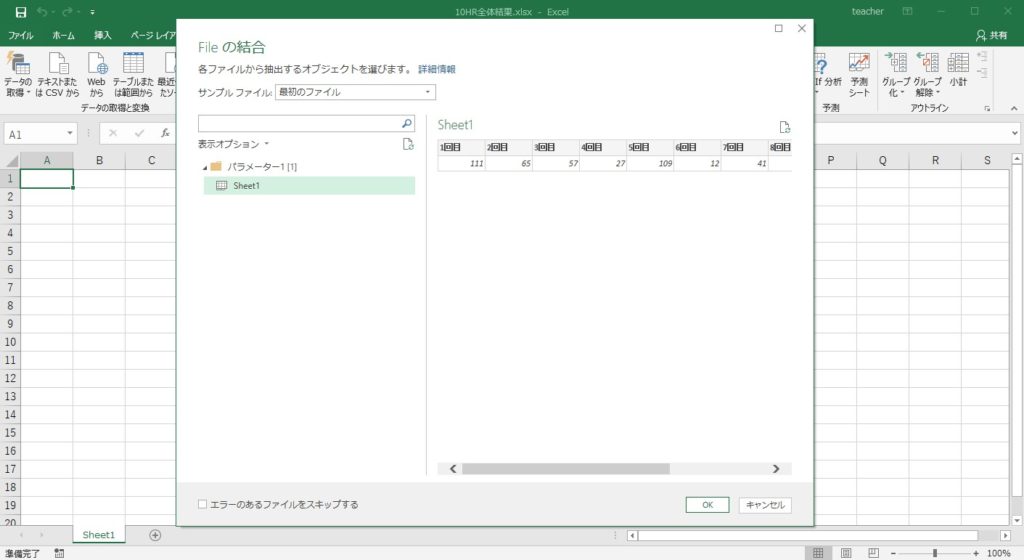
Task: Click the search magnifier icon in dialog
Action: coord(406,123)
